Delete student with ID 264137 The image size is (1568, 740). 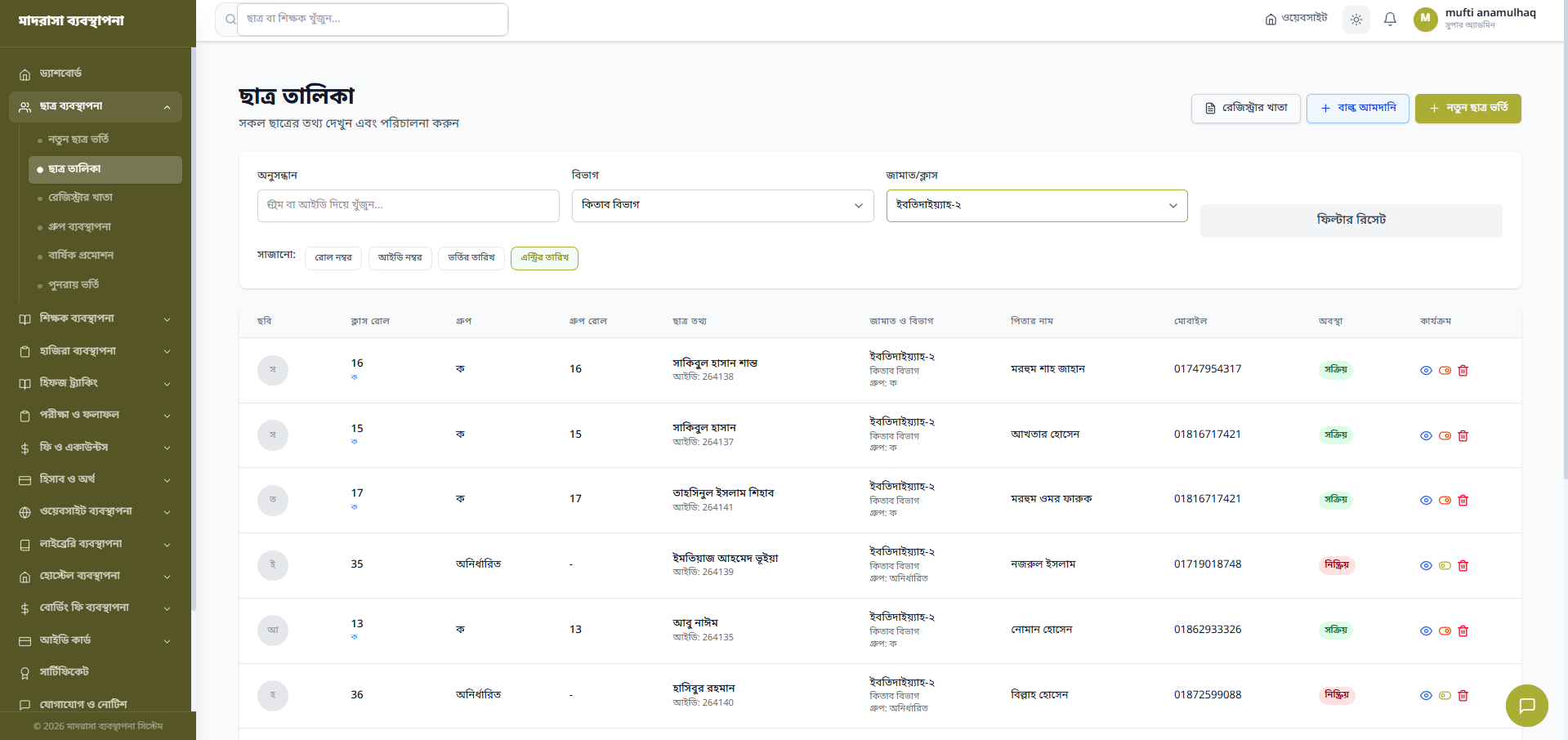[x=1463, y=436]
